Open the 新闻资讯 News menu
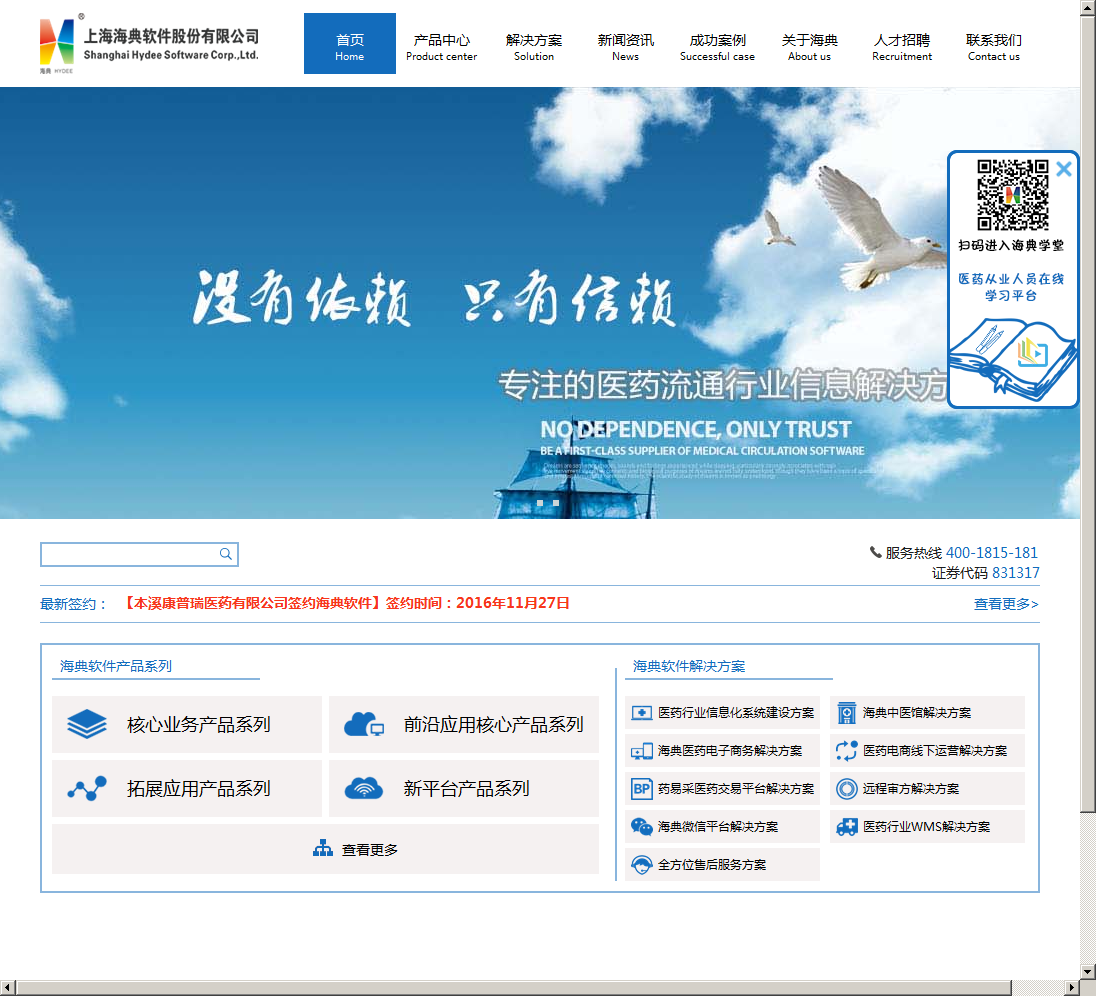The image size is (1096, 996). 626,47
